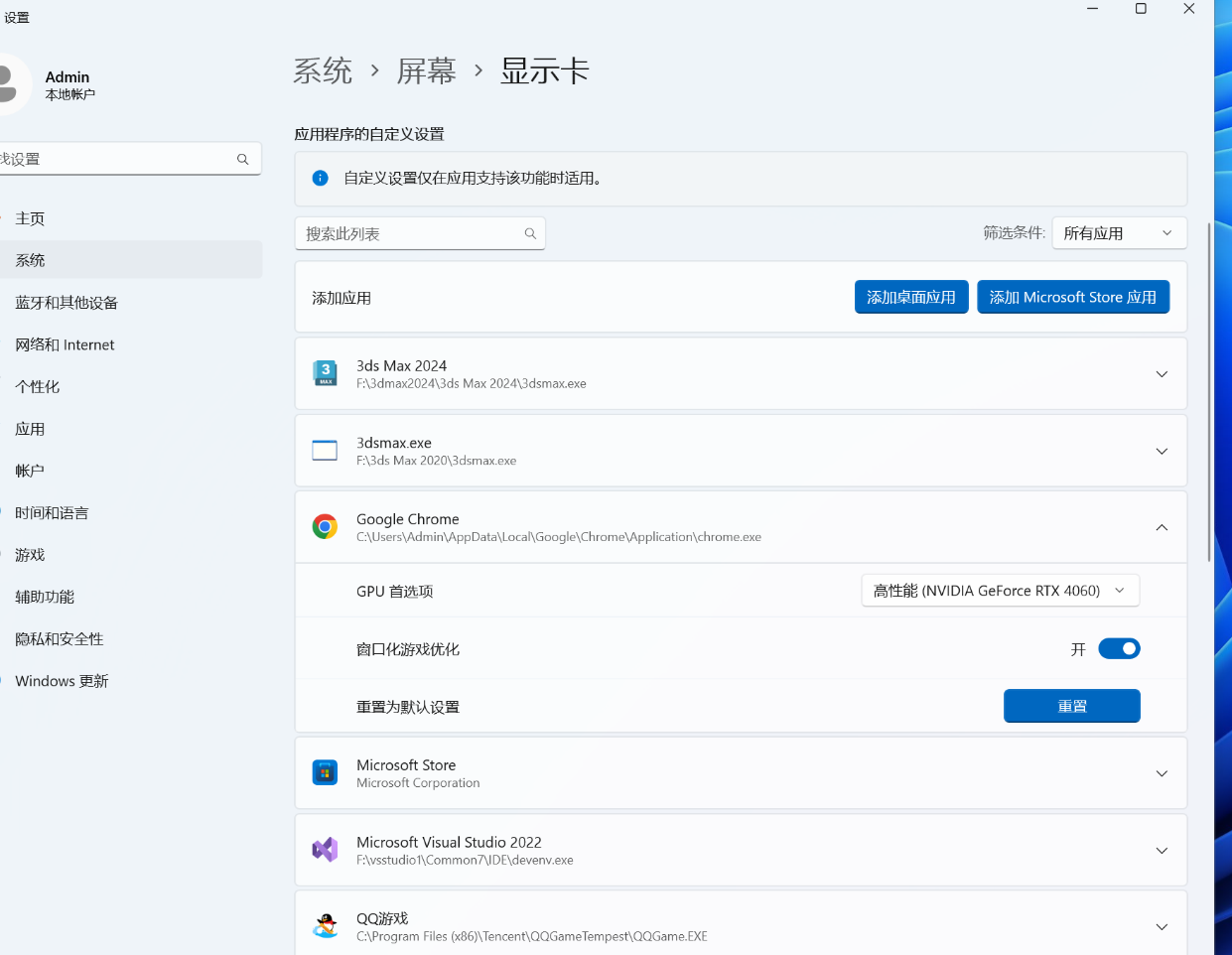
Task: Click the sidebar settings search magnifier
Action: point(242,159)
